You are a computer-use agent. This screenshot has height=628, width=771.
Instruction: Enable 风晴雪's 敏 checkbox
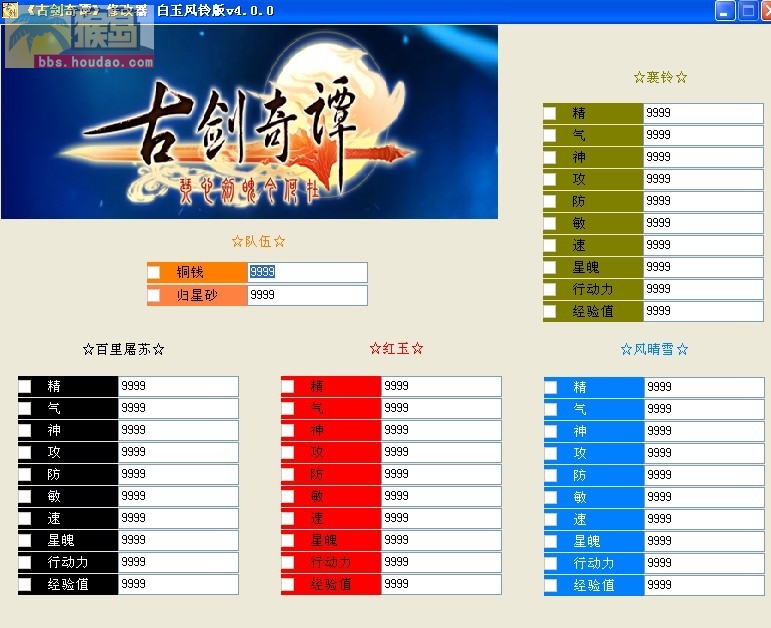[x=551, y=497]
